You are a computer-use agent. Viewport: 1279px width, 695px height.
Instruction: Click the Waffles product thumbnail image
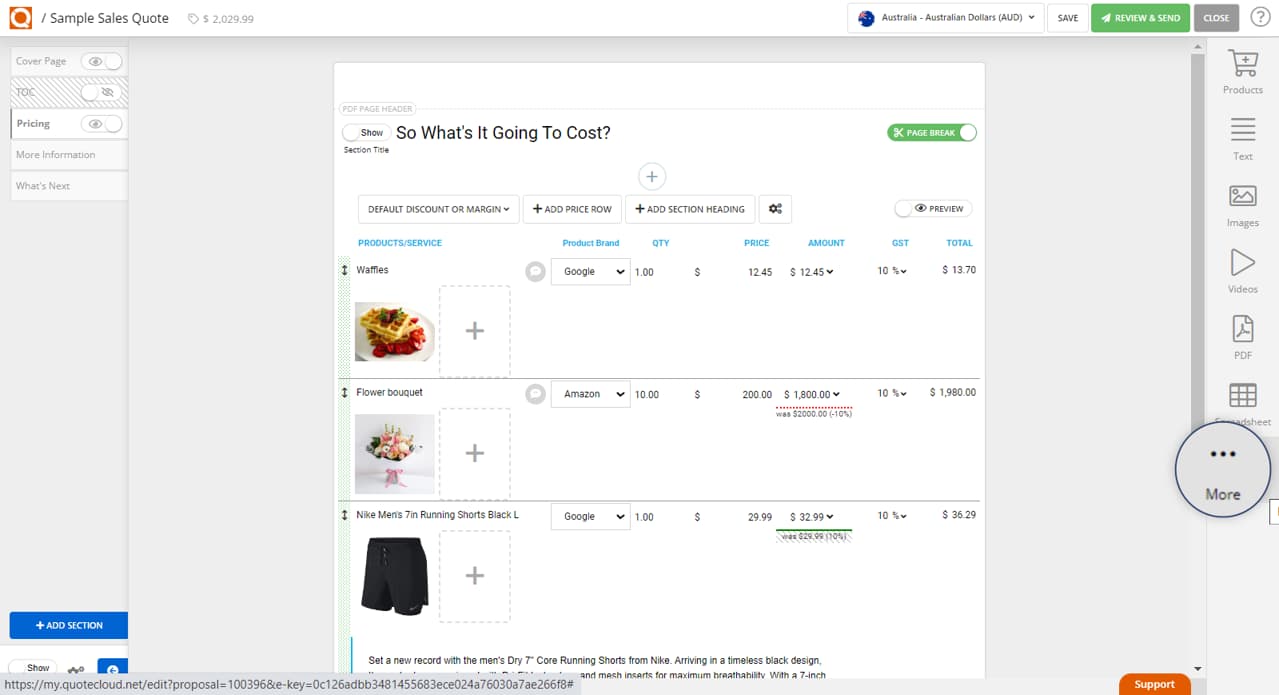394,331
